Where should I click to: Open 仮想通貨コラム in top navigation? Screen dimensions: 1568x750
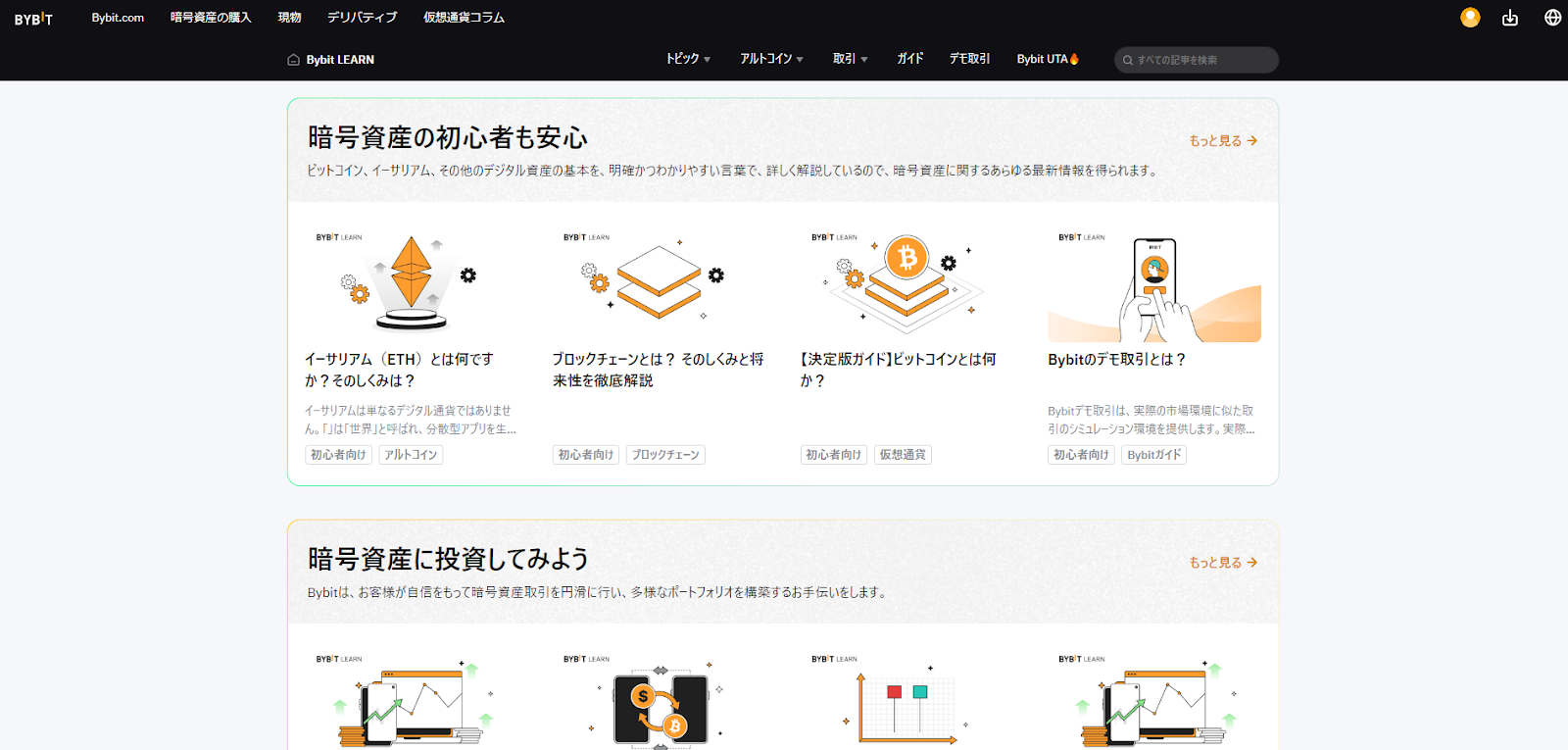tap(464, 18)
